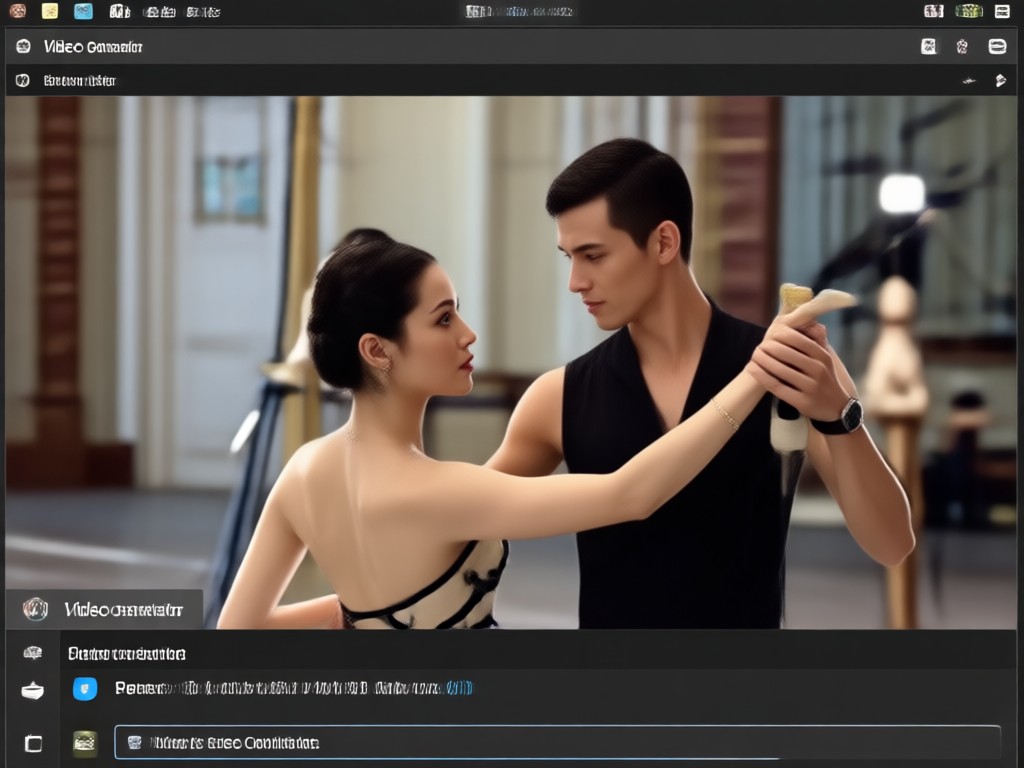Click the green icon at top right
The image size is (1024, 768).
click(969, 11)
